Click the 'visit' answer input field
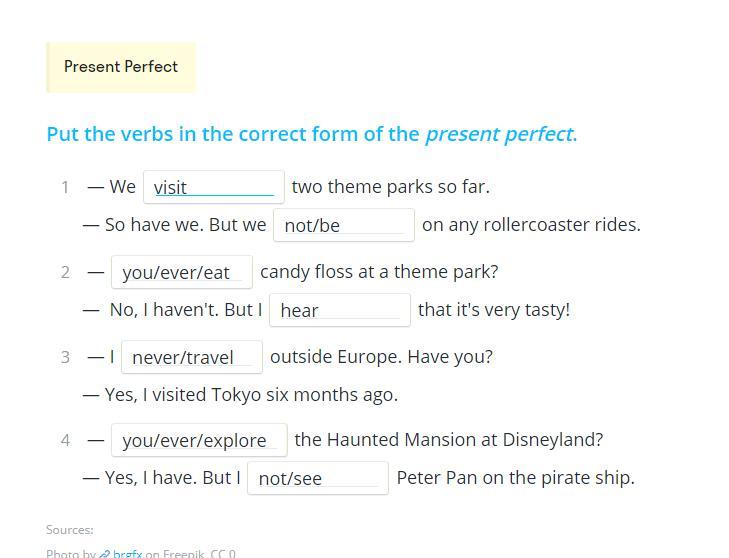 click(213, 187)
